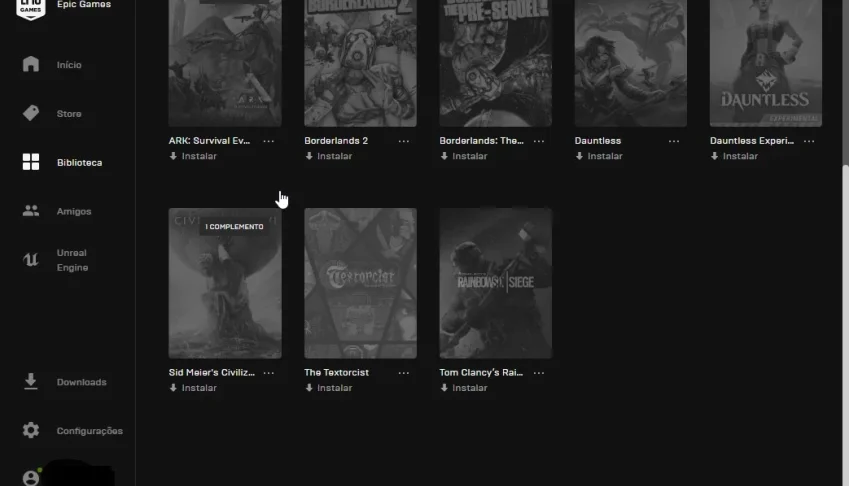Click the Borderlands Pre-Sequel cover art
This screenshot has height=486, width=849.
pyautogui.click(x=495, y=63)
